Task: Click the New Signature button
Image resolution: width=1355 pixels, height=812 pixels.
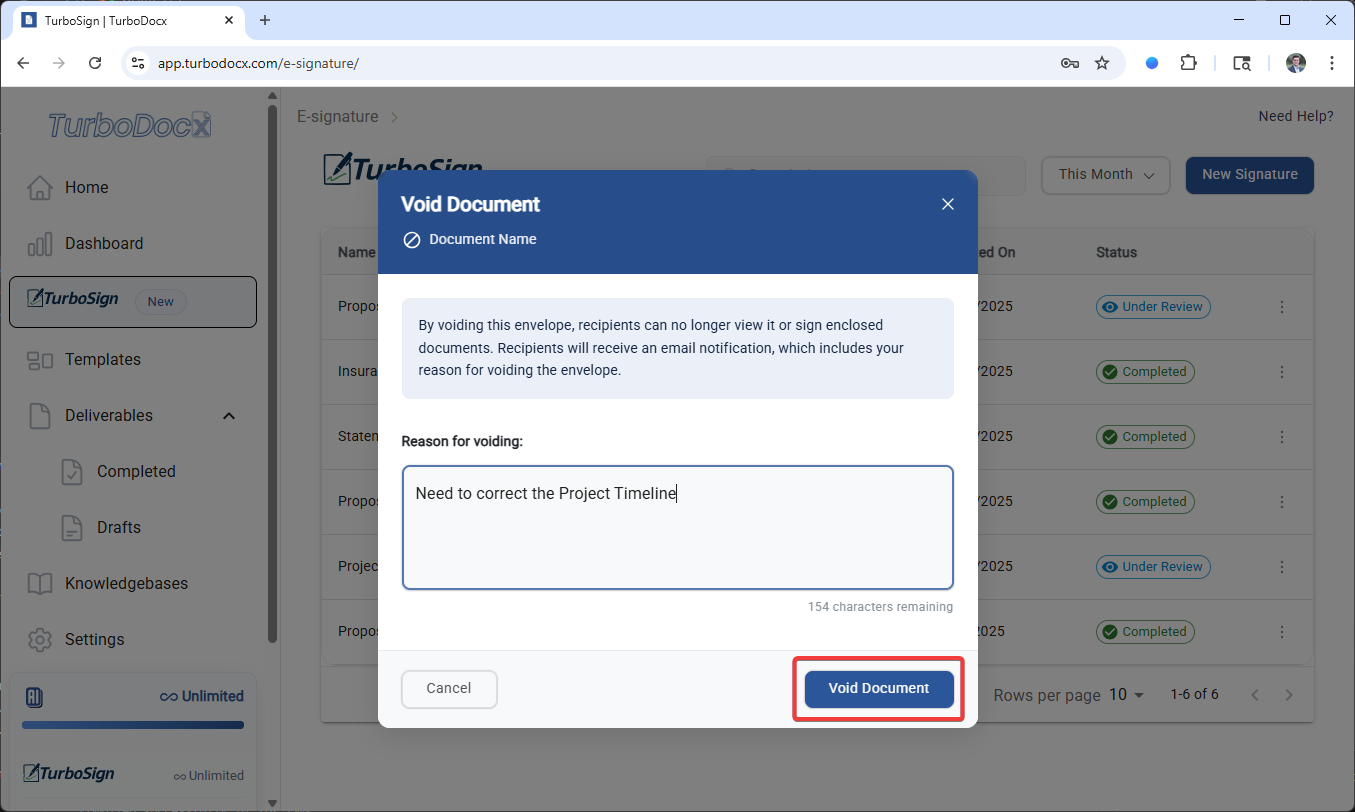Action: point(1250,175)
